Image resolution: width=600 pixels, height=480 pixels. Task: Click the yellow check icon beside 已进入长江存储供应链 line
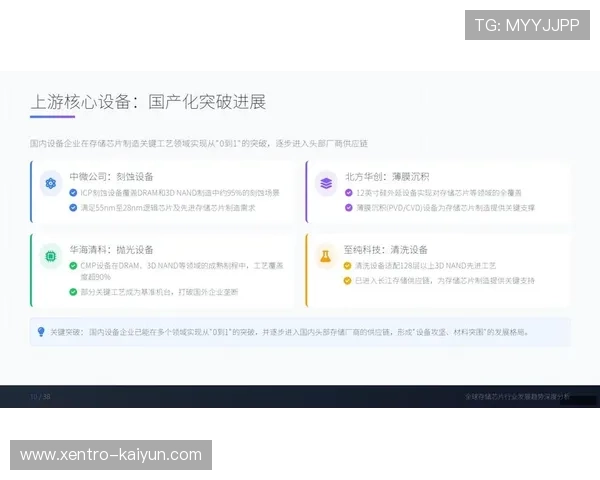(347, 281)
